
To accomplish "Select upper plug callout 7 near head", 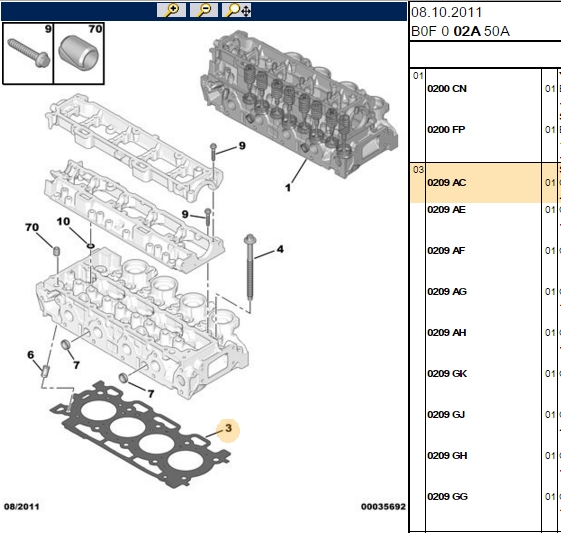I will [x=76, y=365].
